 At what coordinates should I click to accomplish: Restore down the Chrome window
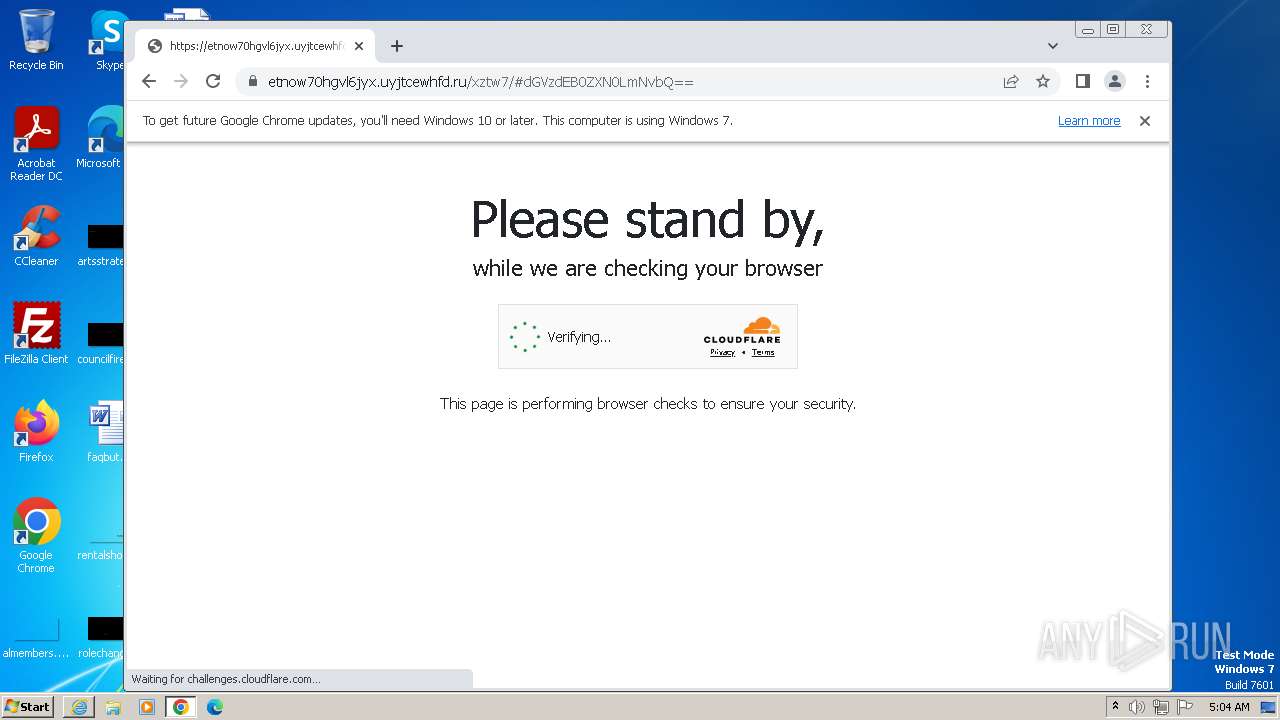(x=1113, y=30)
